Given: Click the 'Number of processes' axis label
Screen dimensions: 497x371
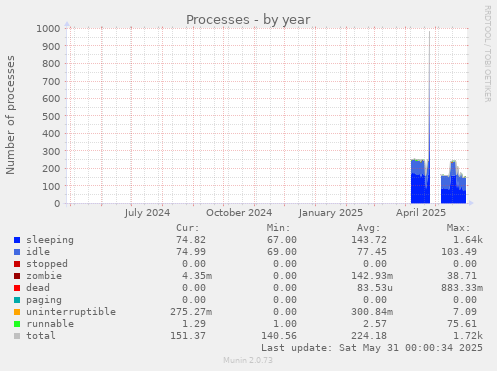Looking at the screenshot, I should (x=10, y=115).
